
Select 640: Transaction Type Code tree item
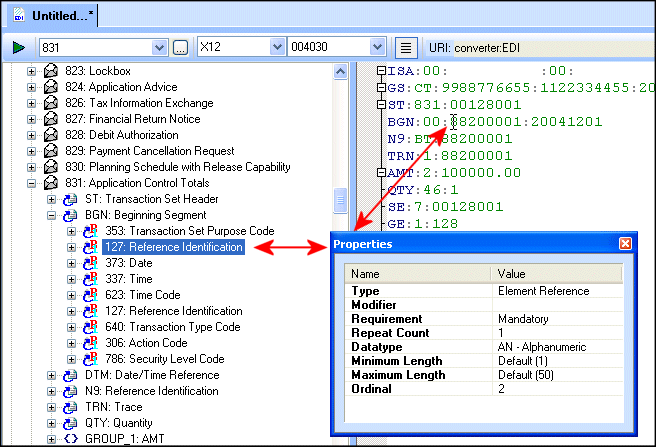(172, 327)
